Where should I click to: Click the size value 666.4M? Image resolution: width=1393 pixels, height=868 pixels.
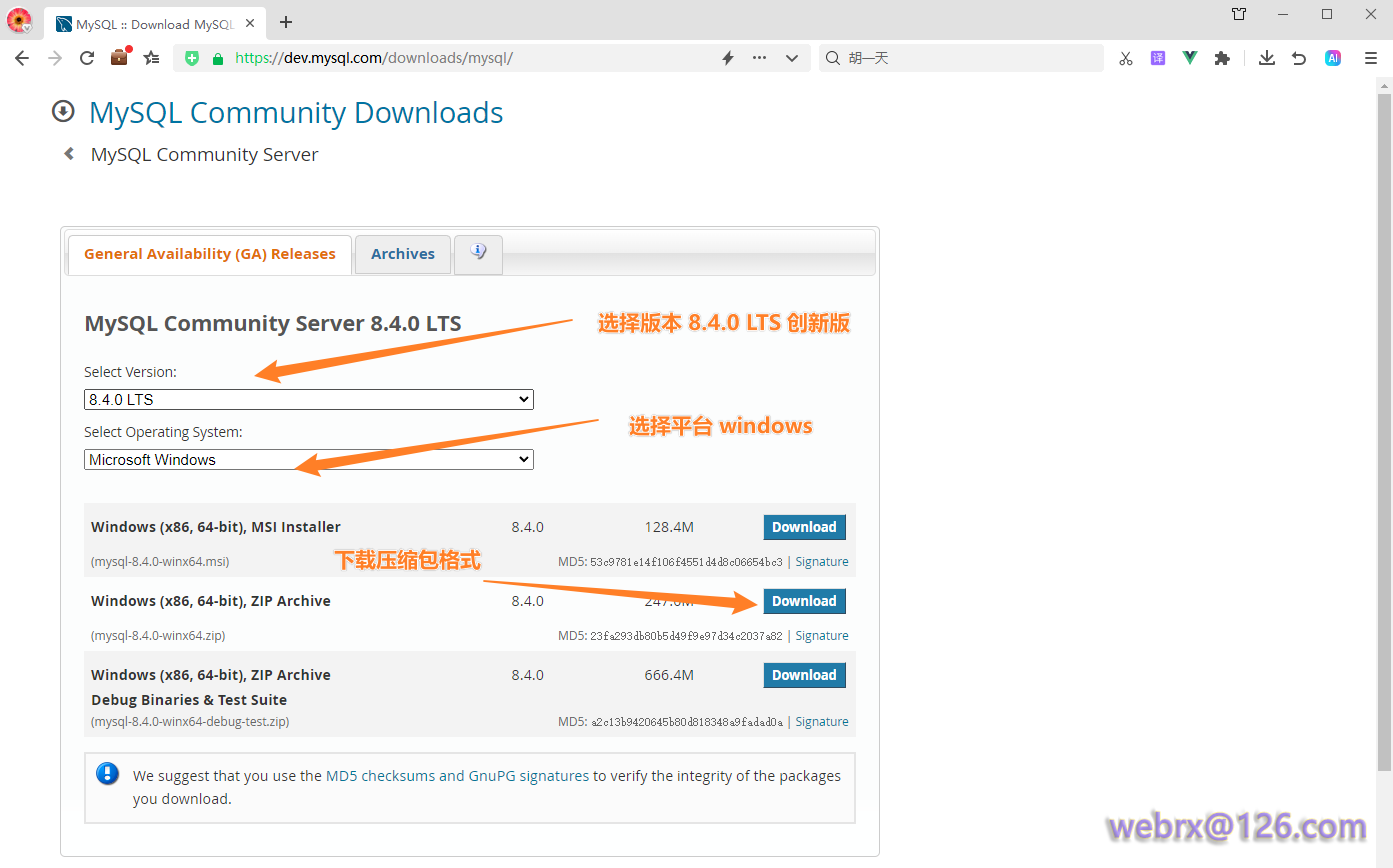point(669,675)
